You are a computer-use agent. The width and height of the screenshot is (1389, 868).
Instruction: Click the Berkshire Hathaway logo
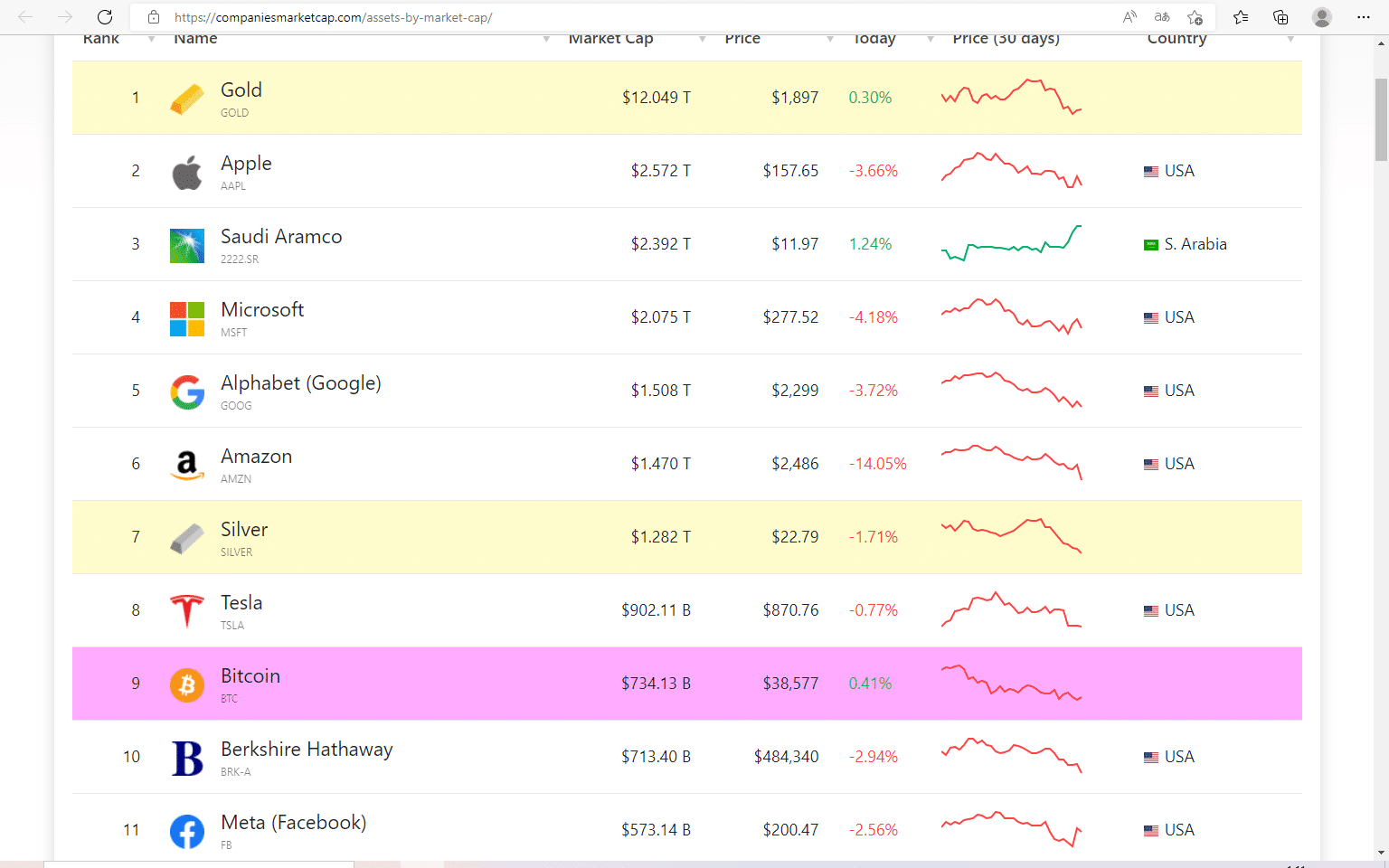coord(187,758)
